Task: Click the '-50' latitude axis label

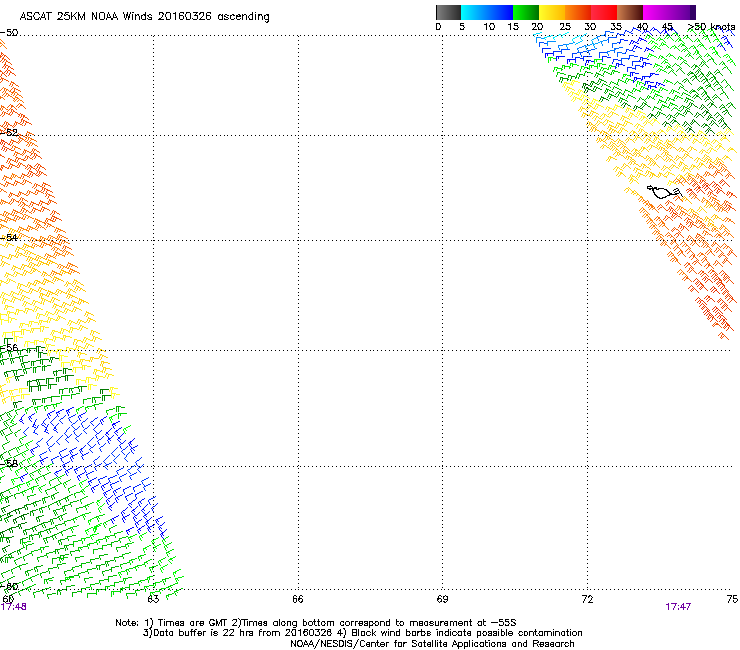Action: [x=9, y=33]
